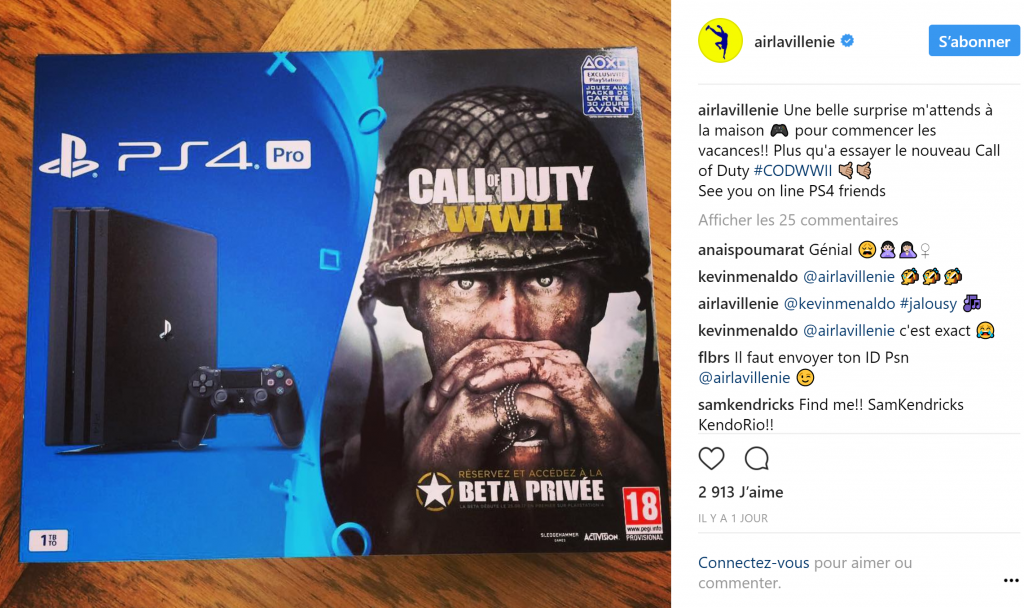Screen dimensions: 1024x608
Task: Open the PS4 Pro box photo
Action: pyautogui.click(x=335, y=304)
